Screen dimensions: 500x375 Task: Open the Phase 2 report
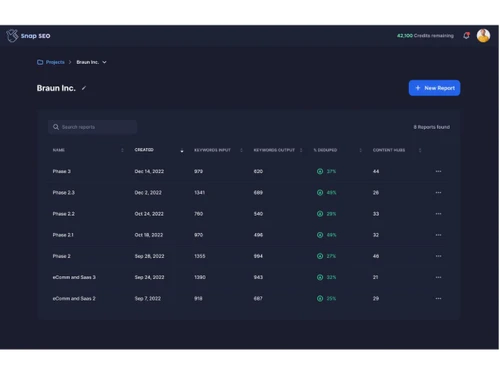pos(62,256)
